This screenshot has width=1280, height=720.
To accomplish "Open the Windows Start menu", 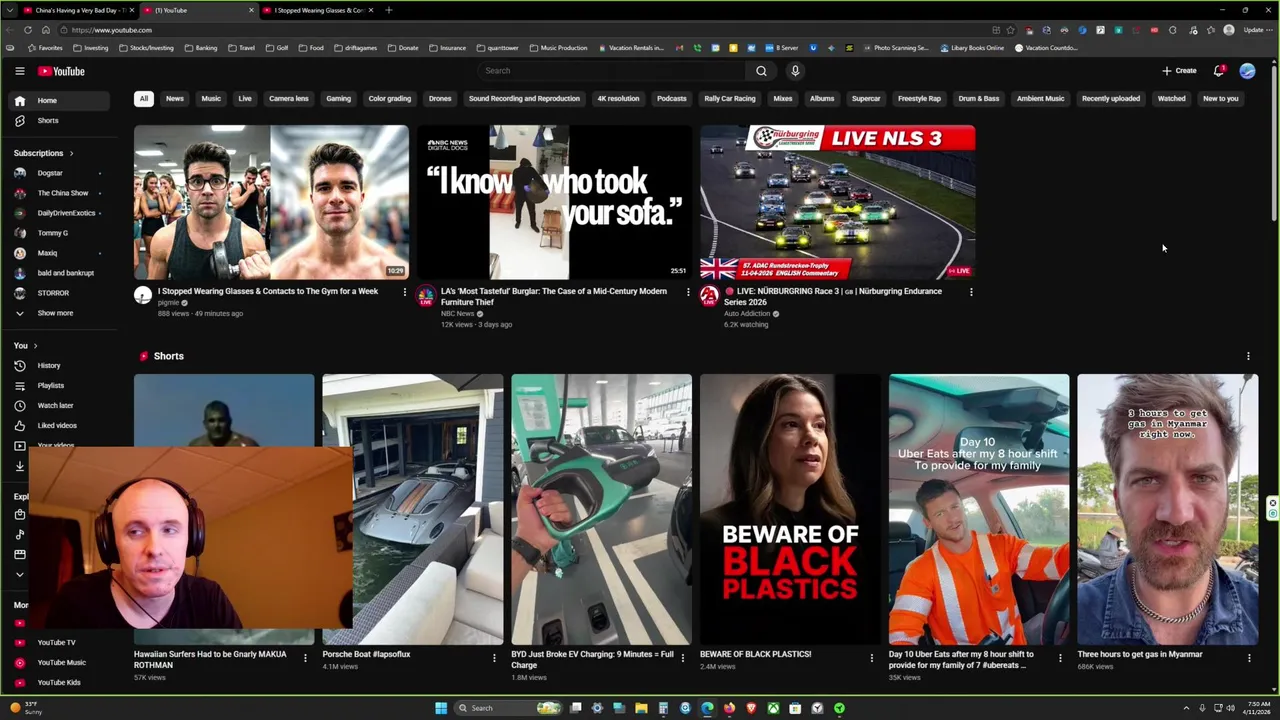I will click(x=441, y=708).
